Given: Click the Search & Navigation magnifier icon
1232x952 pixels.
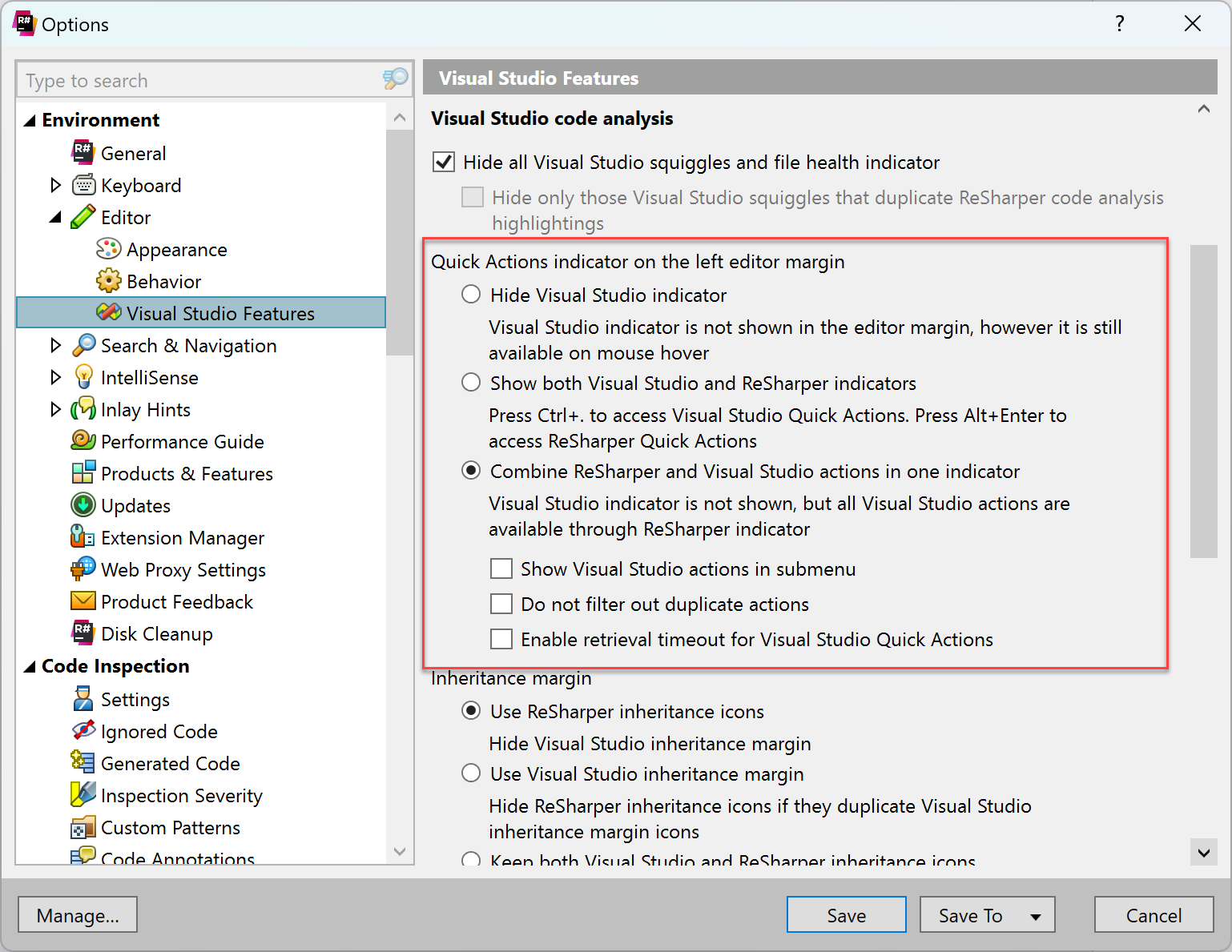Looking at the screenshot, I should 83,345.
